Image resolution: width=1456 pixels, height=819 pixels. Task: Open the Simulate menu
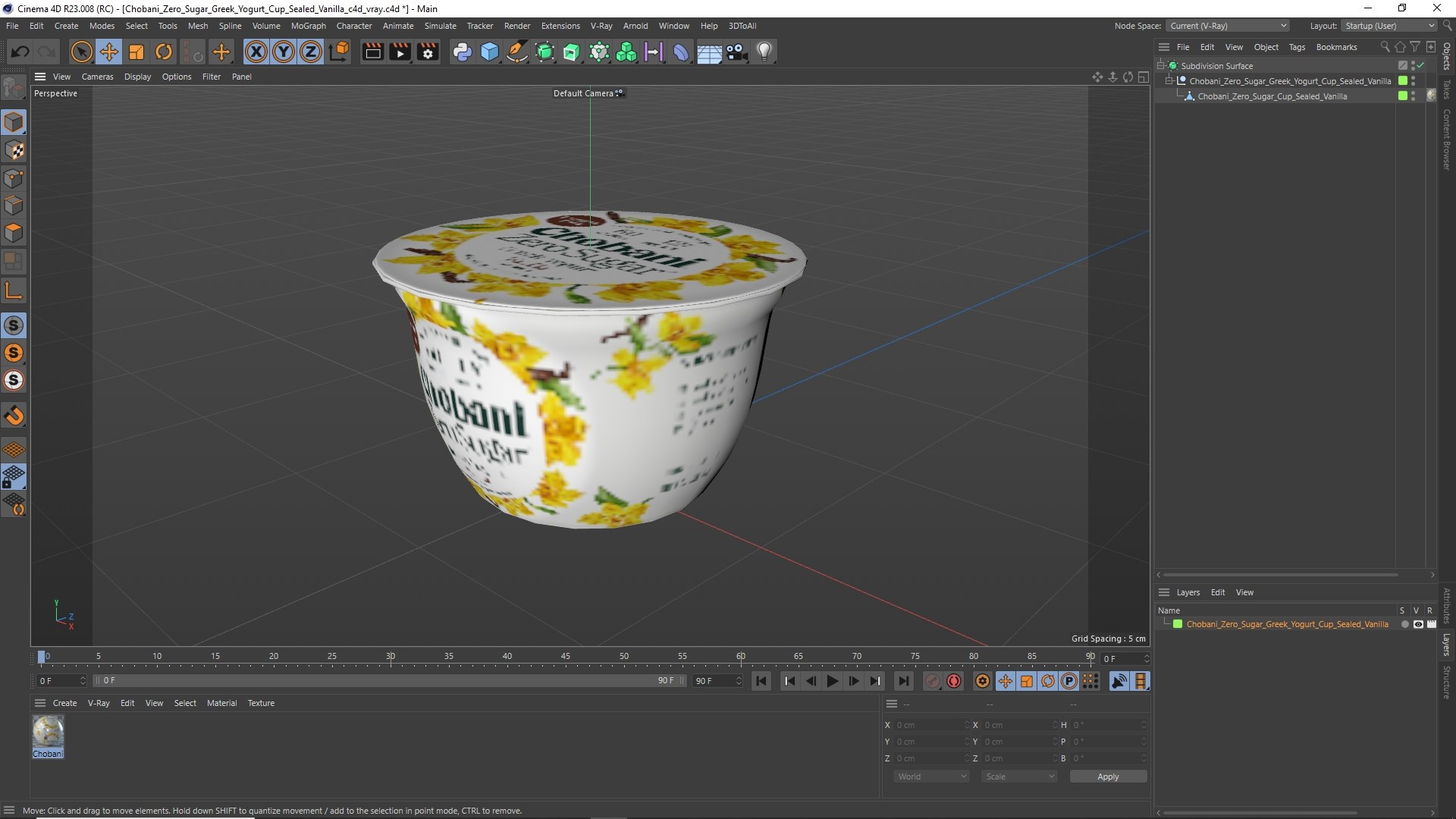coord(440,26)
